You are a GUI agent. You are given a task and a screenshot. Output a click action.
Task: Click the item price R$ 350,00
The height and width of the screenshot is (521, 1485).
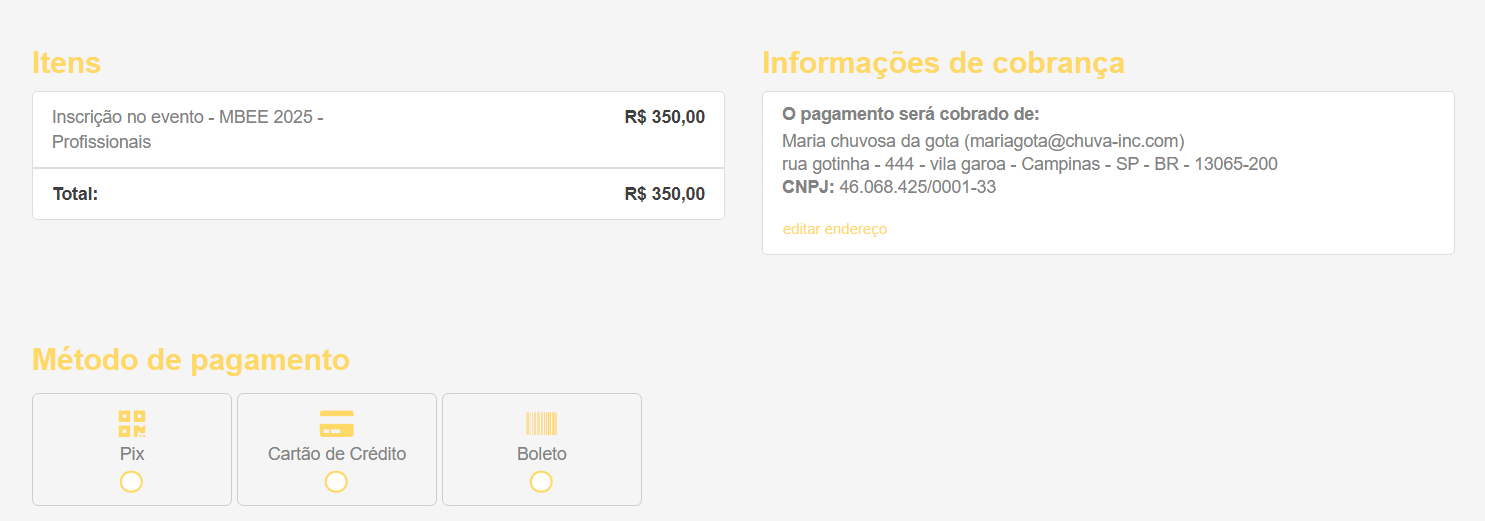(x=665, y=117)
